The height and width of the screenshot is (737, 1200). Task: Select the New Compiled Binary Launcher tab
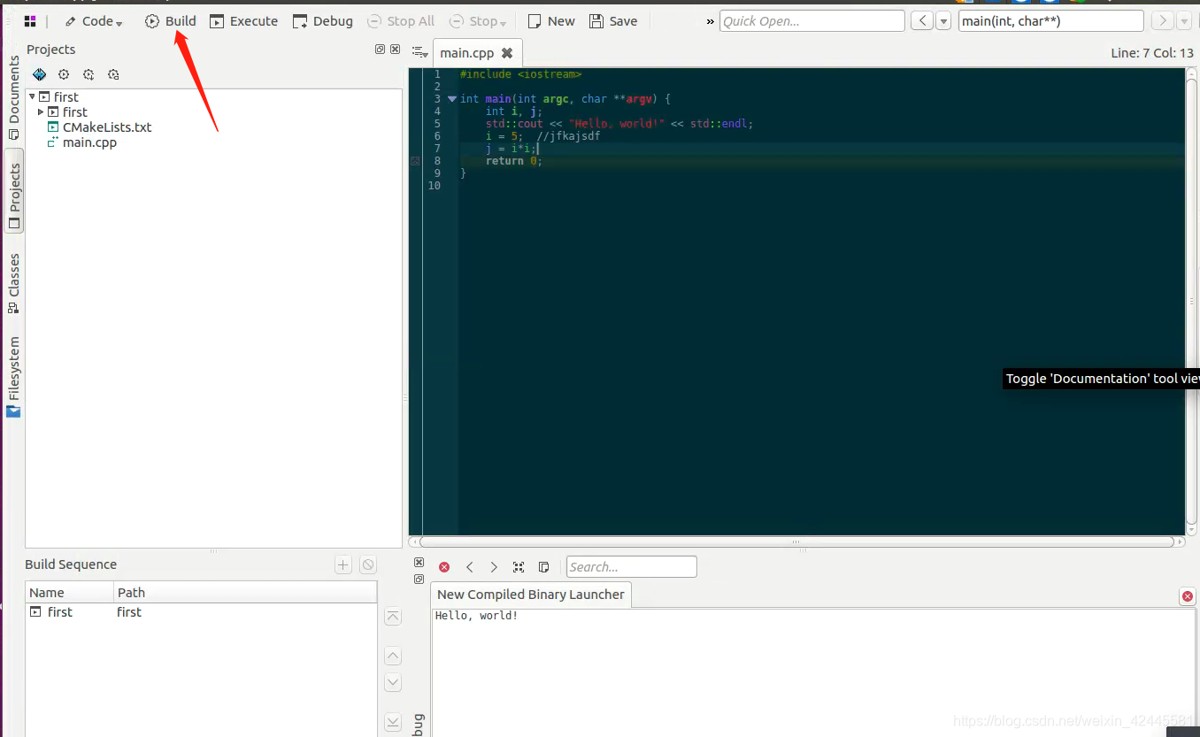(530, 594)
